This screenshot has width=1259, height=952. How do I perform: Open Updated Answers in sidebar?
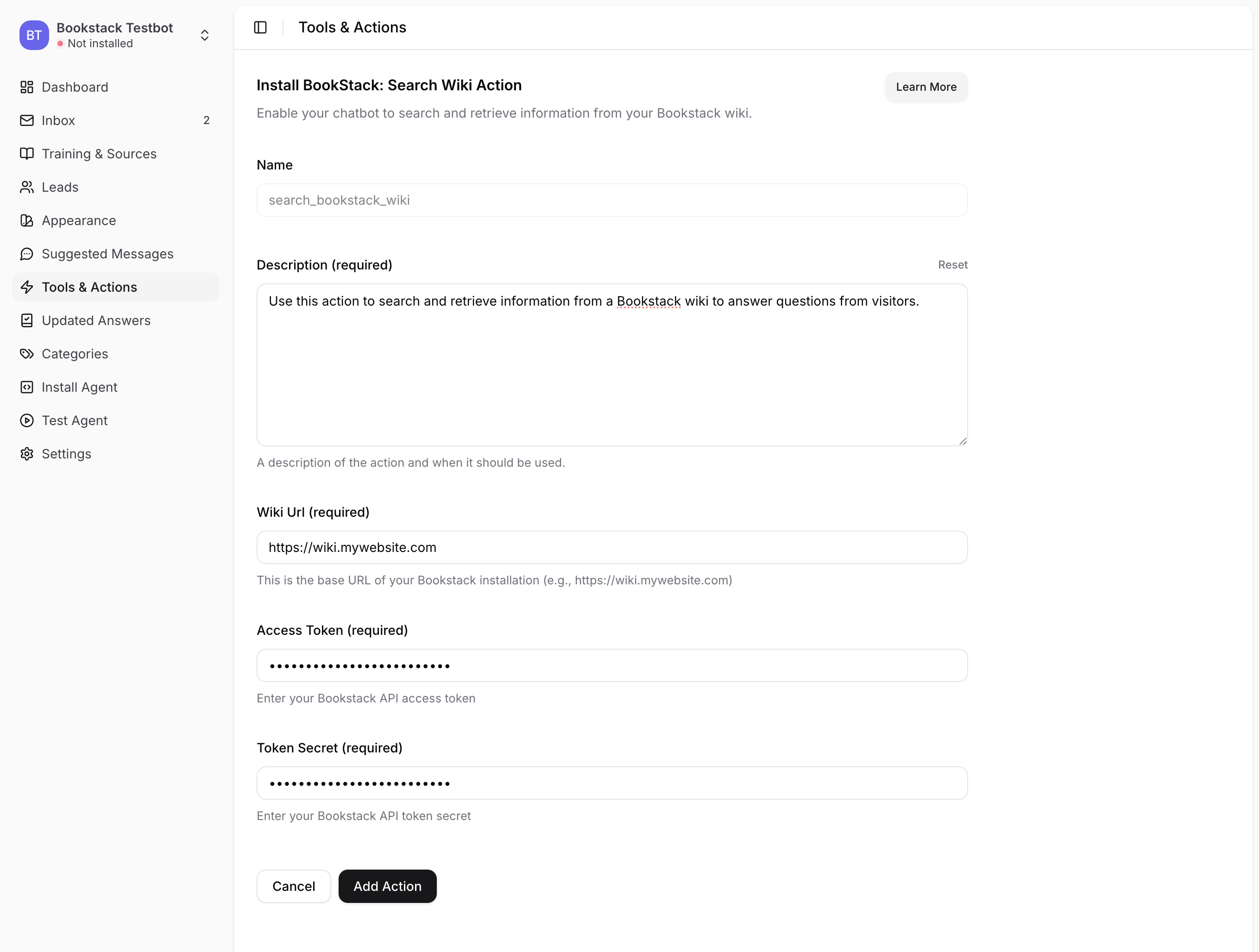click(x=95, y=320)
